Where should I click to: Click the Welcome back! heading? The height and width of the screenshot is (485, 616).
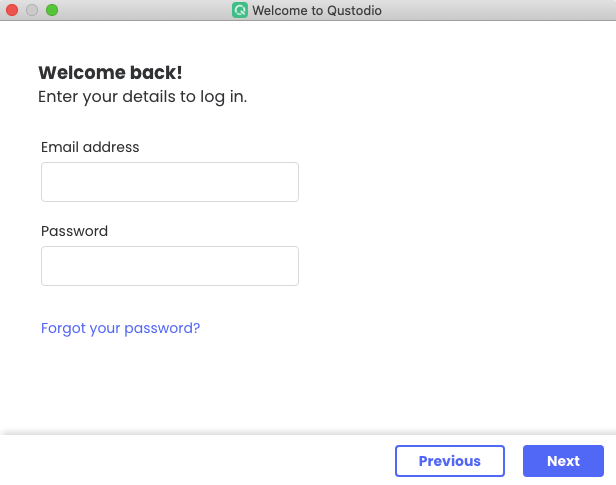110,73
